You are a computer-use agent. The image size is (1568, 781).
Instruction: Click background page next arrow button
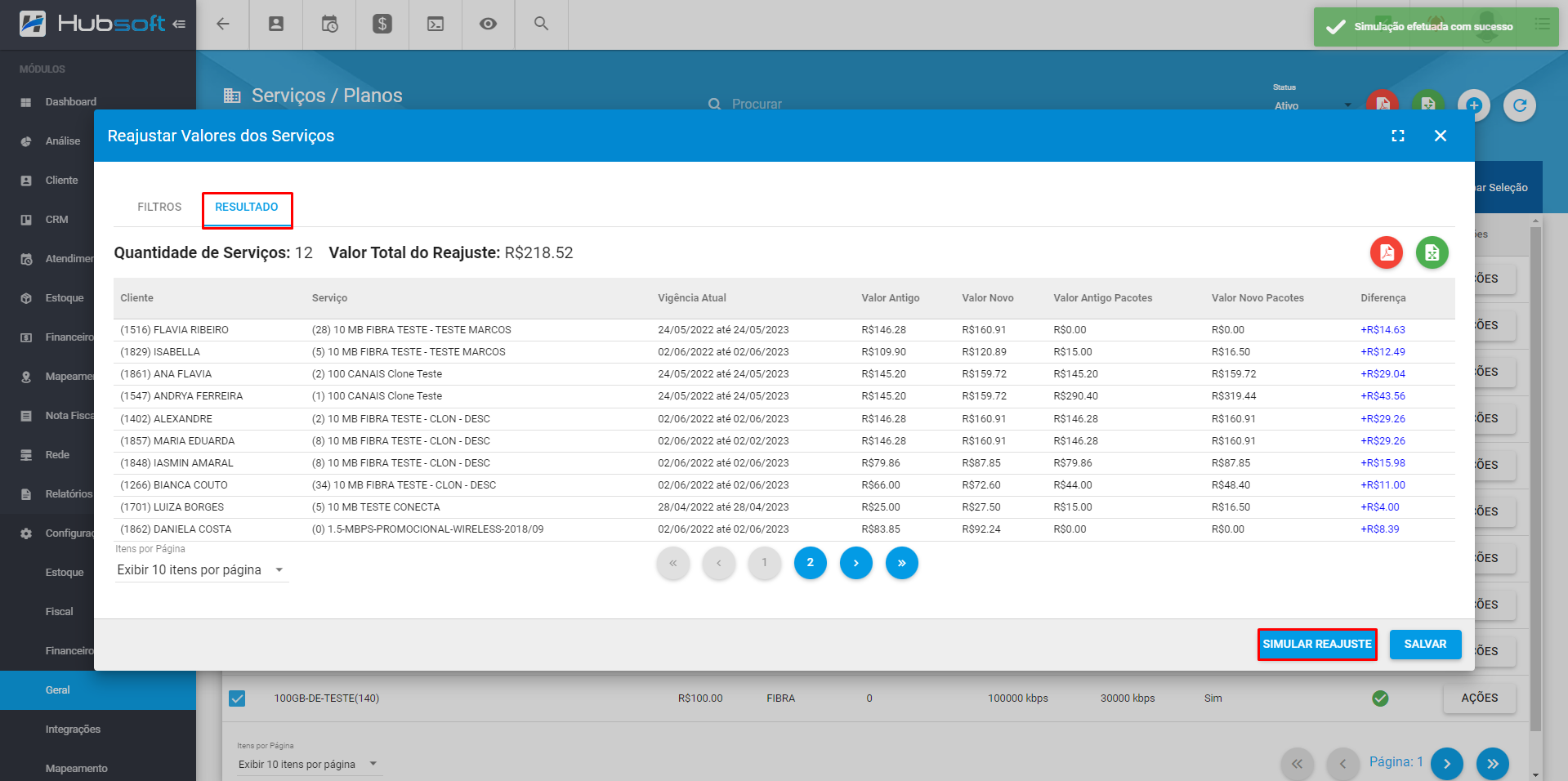pyautogui.click(x=1447, y=764)
